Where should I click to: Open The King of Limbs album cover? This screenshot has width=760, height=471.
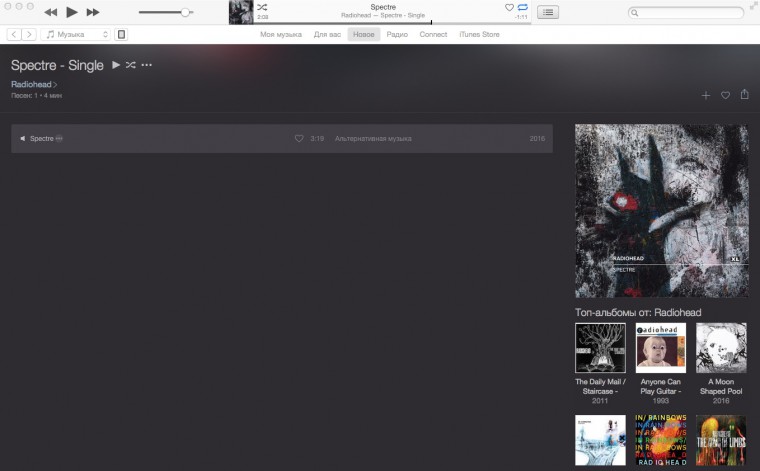pos(721,440)
